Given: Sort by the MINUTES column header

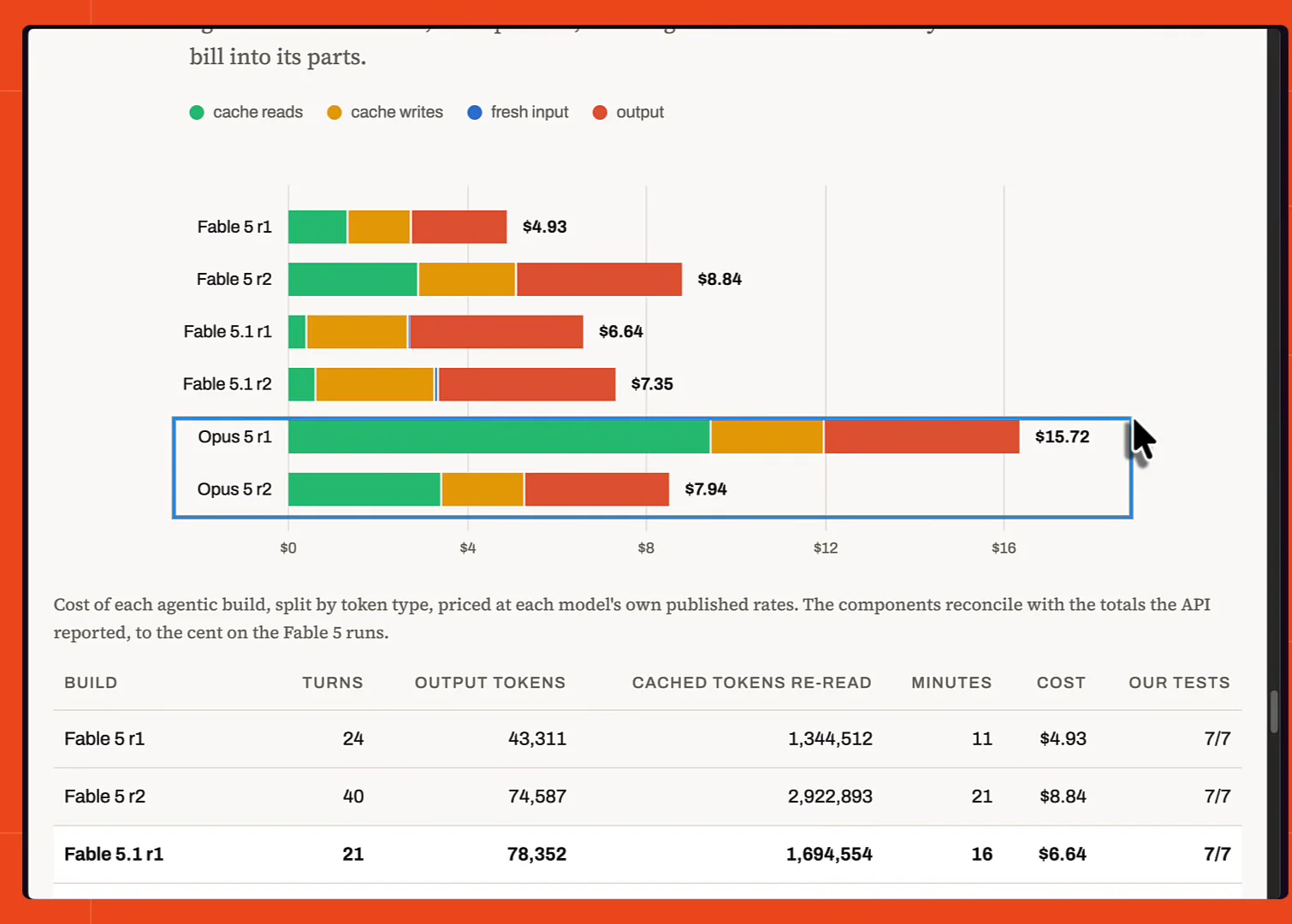Looking at the screenshot, I should click(951, 683).
